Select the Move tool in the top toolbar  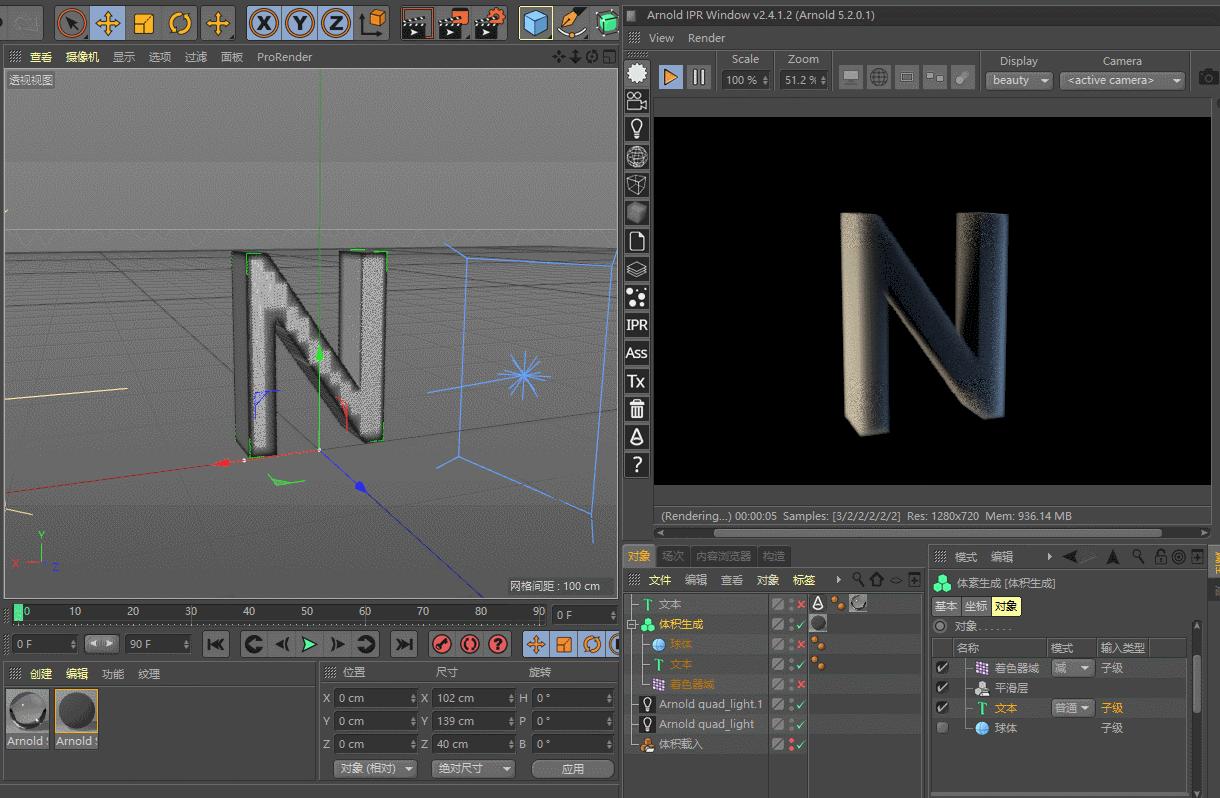[107, 22]
